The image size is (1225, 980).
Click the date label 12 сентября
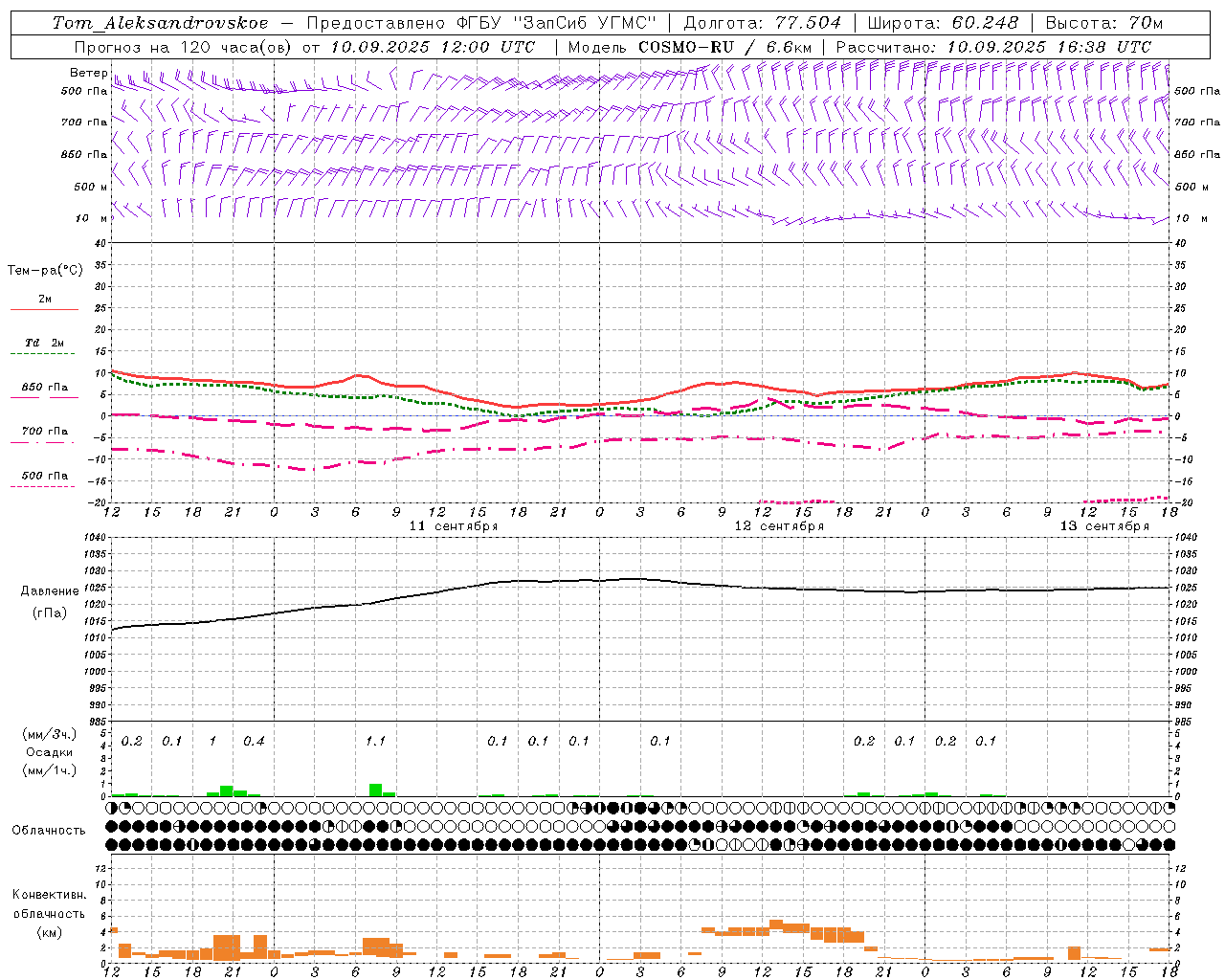tap(779, 526)
